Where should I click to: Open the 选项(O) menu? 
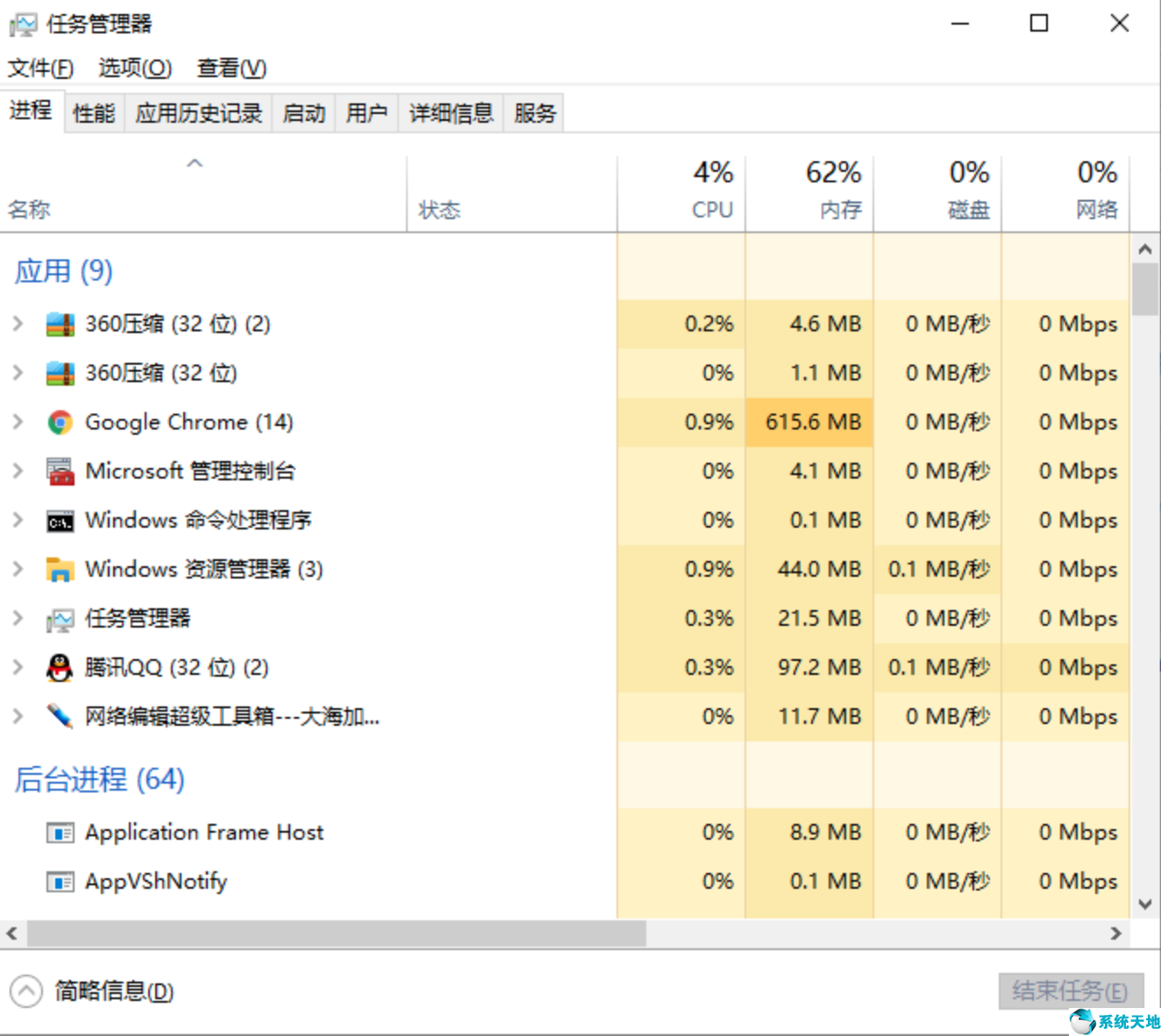pos(135,68)
